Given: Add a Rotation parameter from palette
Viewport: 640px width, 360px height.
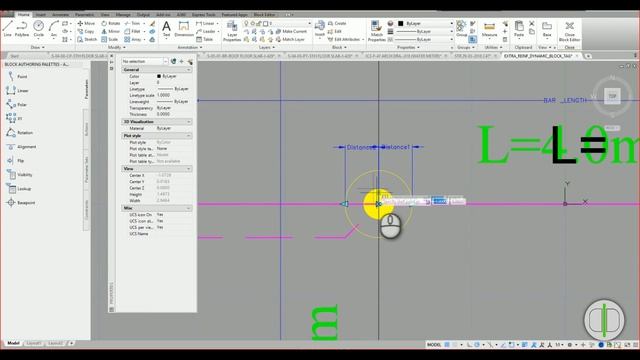Looking at the screenshot, I should (x=20, y=132).
